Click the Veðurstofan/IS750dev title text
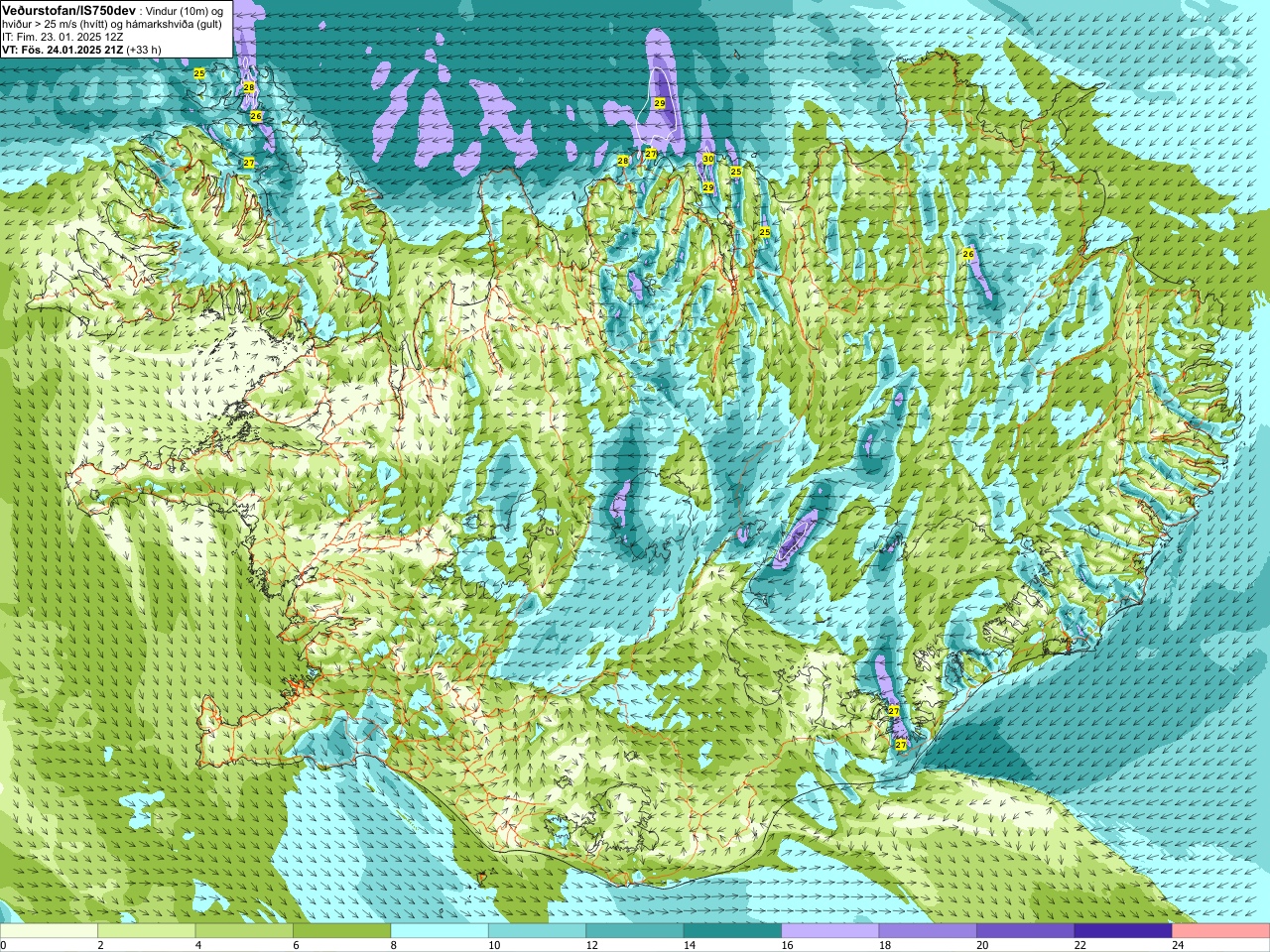Screen dimensions: 1270x952 [x=69, y=9]
